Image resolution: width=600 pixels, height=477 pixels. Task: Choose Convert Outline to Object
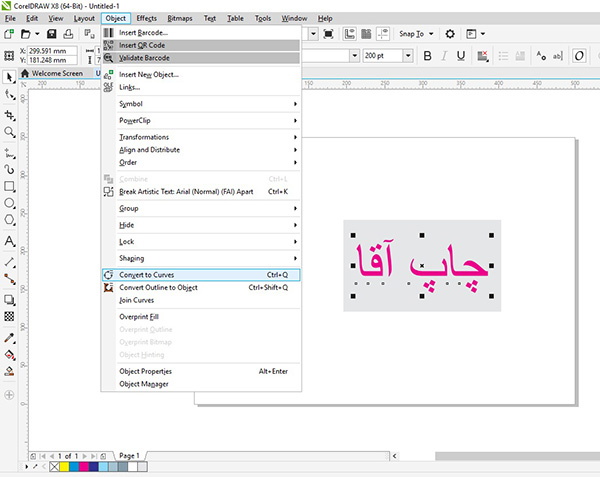(201, 287)
